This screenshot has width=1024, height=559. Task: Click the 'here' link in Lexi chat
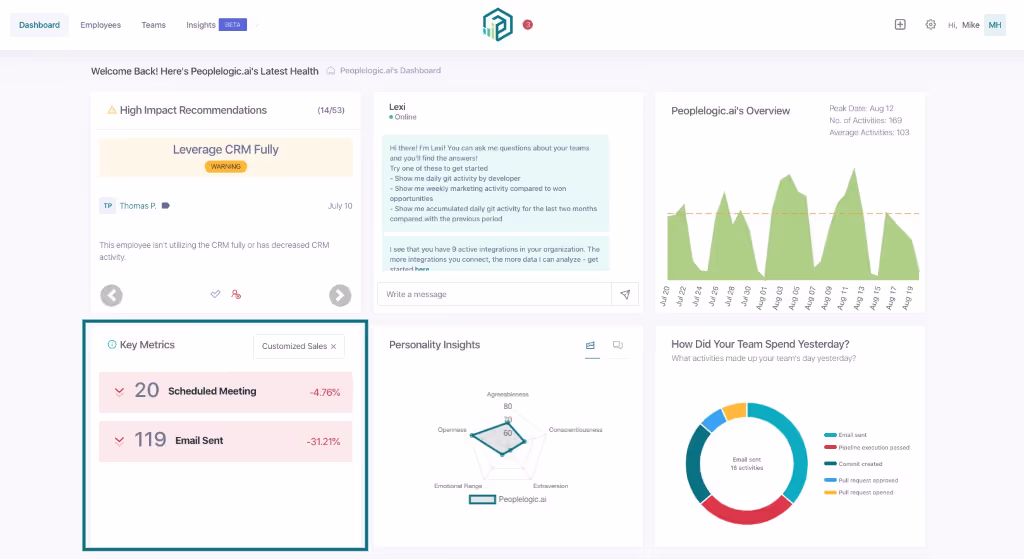[x=422, y=268]
